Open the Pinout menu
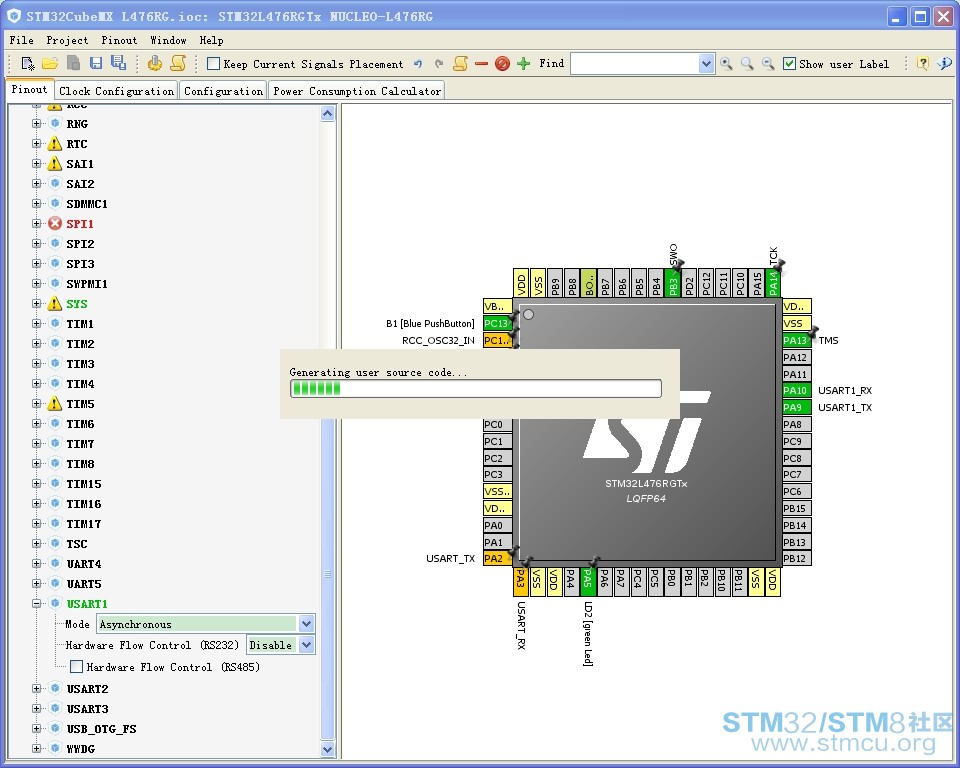Image resolution: width=960 pixels, height=768 pixels. coord(119,40)
